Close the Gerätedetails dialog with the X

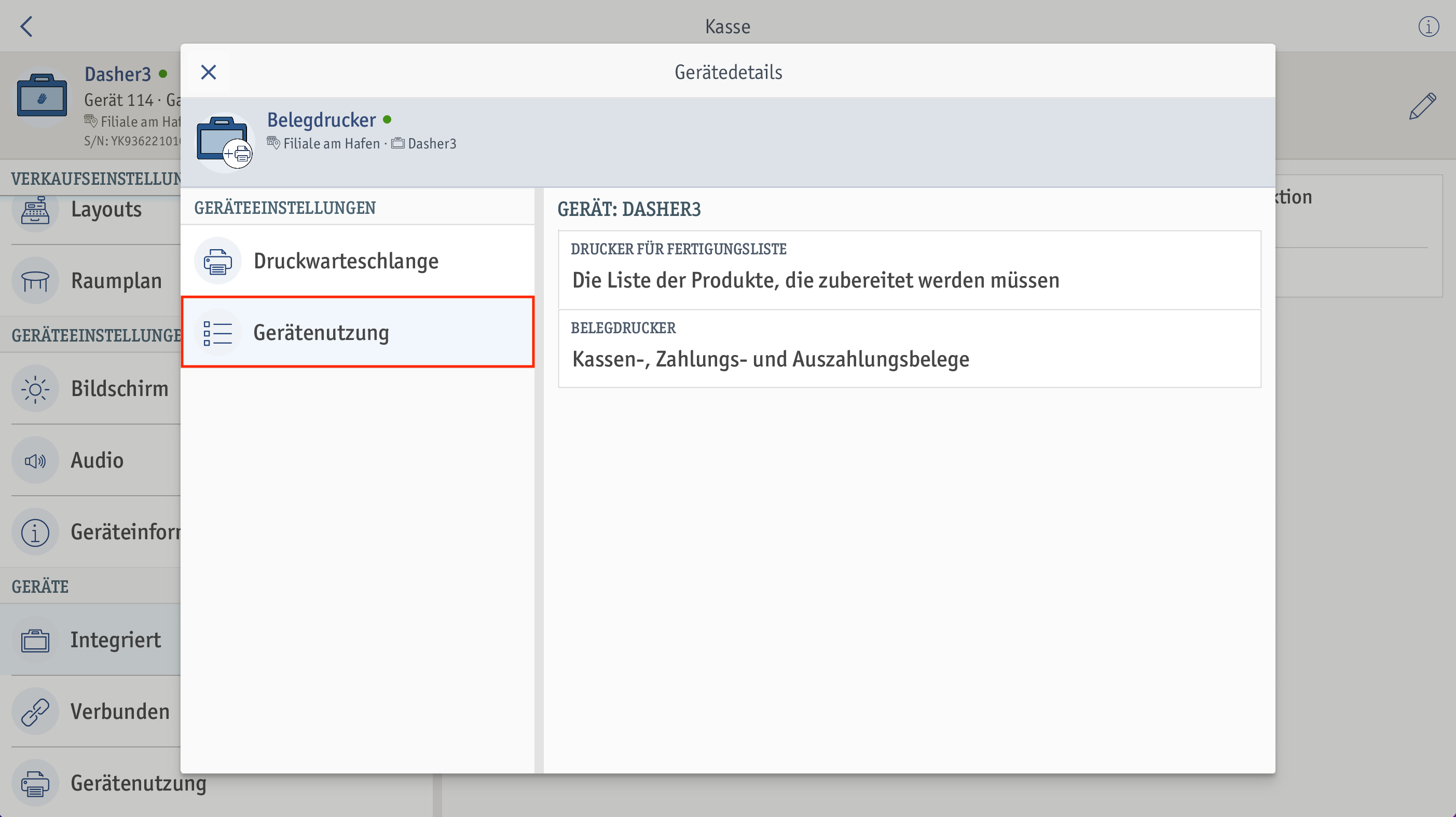coord(209,72)
